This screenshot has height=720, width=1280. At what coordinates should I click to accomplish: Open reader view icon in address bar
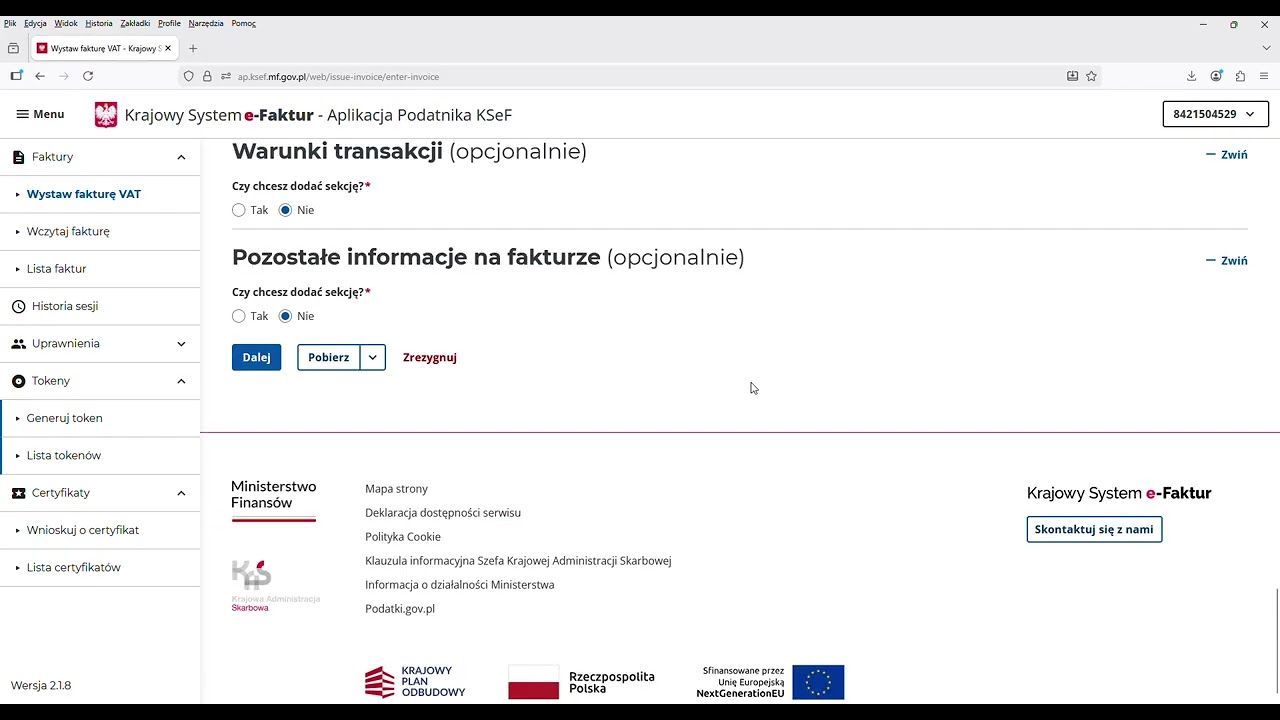[x=1072, y=76]
